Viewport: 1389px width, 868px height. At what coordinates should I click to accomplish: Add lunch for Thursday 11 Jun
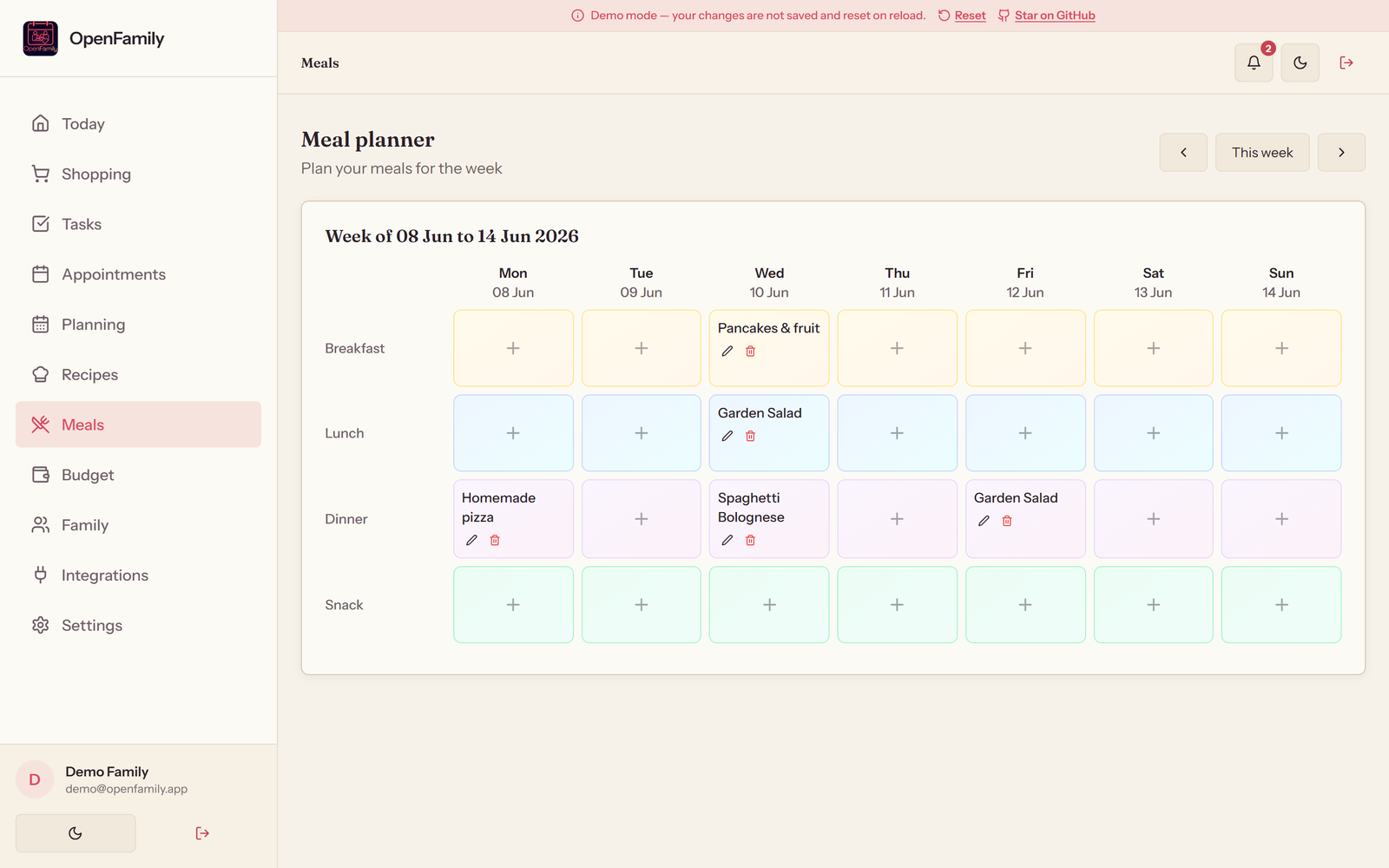pyautogui.click(x=898, y=433)
